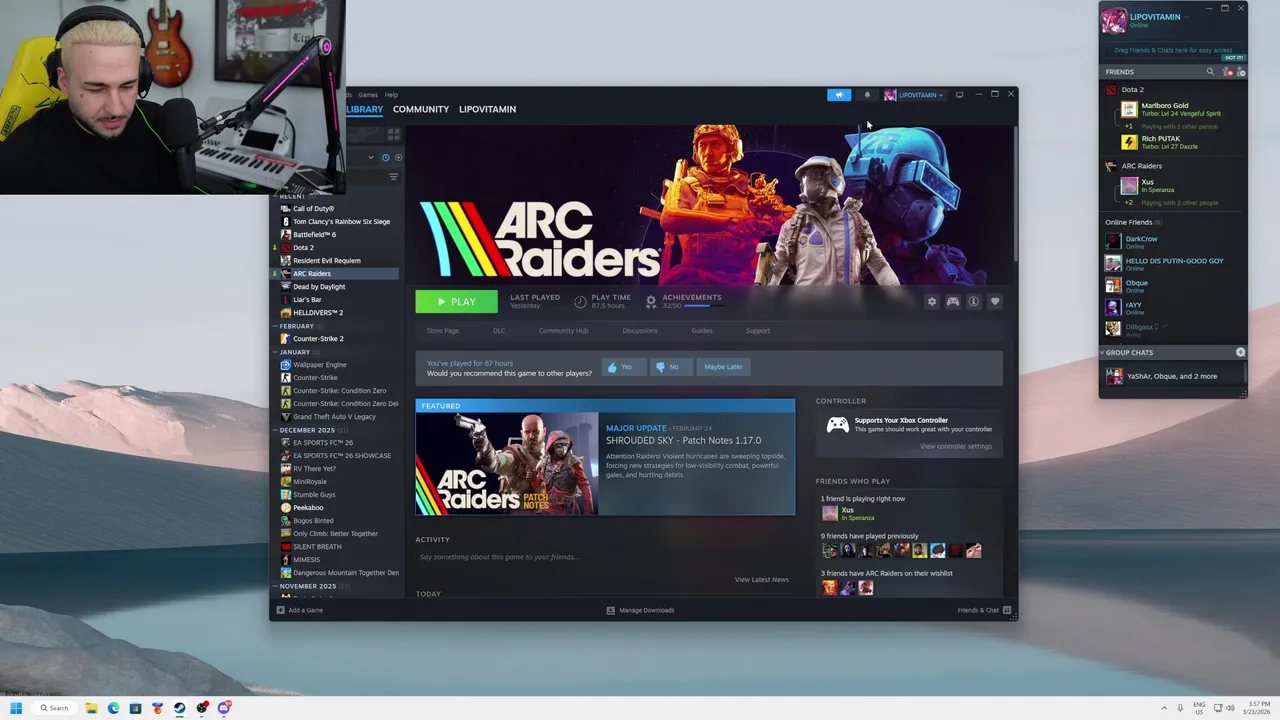Viewport: 1280px width, 720px height.
Task: Click the green PLAY button
Action: click(456, 302)
